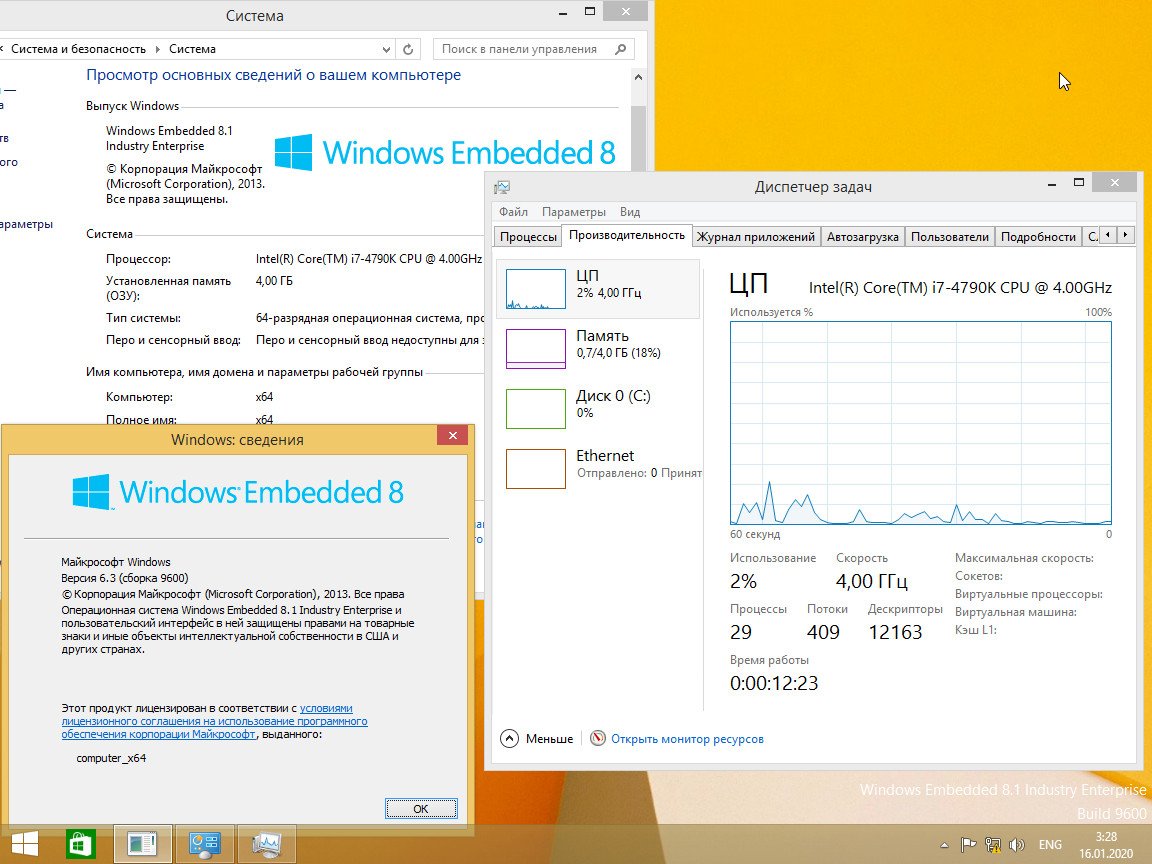Select the Память performance graph
This screenshot has width=1152, height=864.
(x=598, y=345)
